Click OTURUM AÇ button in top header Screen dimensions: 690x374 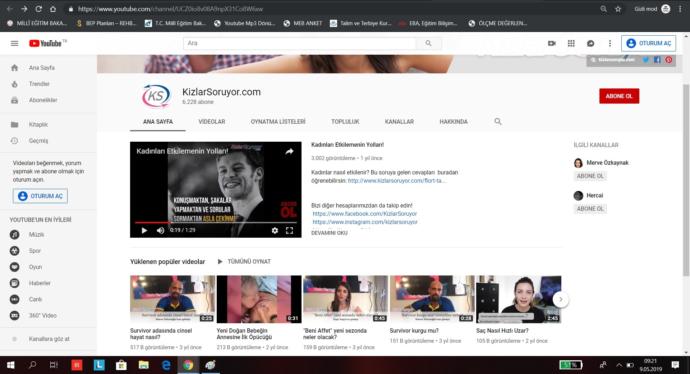[x=649, y=43]
